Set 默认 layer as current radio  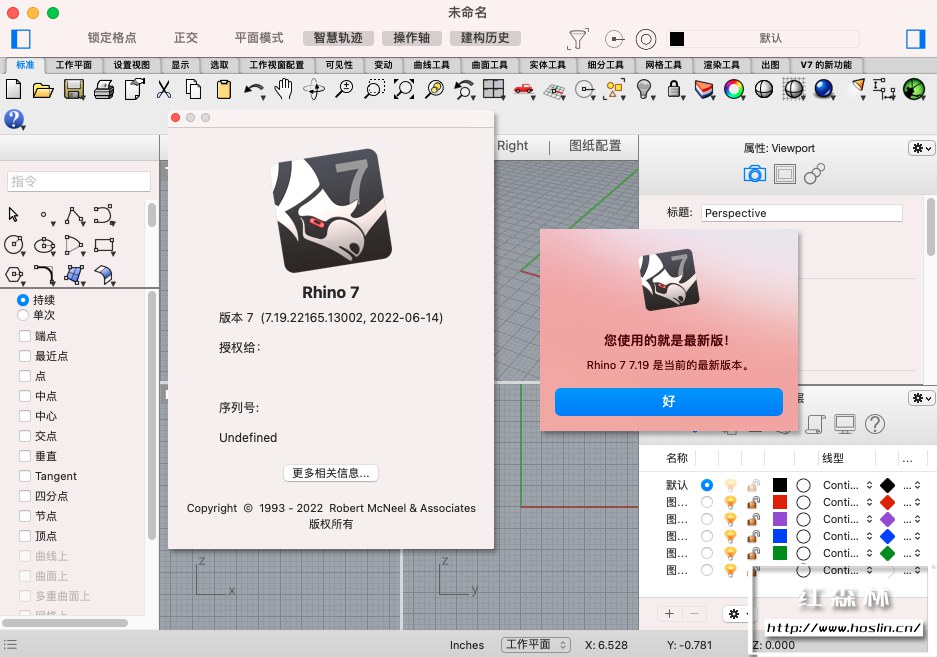pyautogui.click(x=707, y=485)
